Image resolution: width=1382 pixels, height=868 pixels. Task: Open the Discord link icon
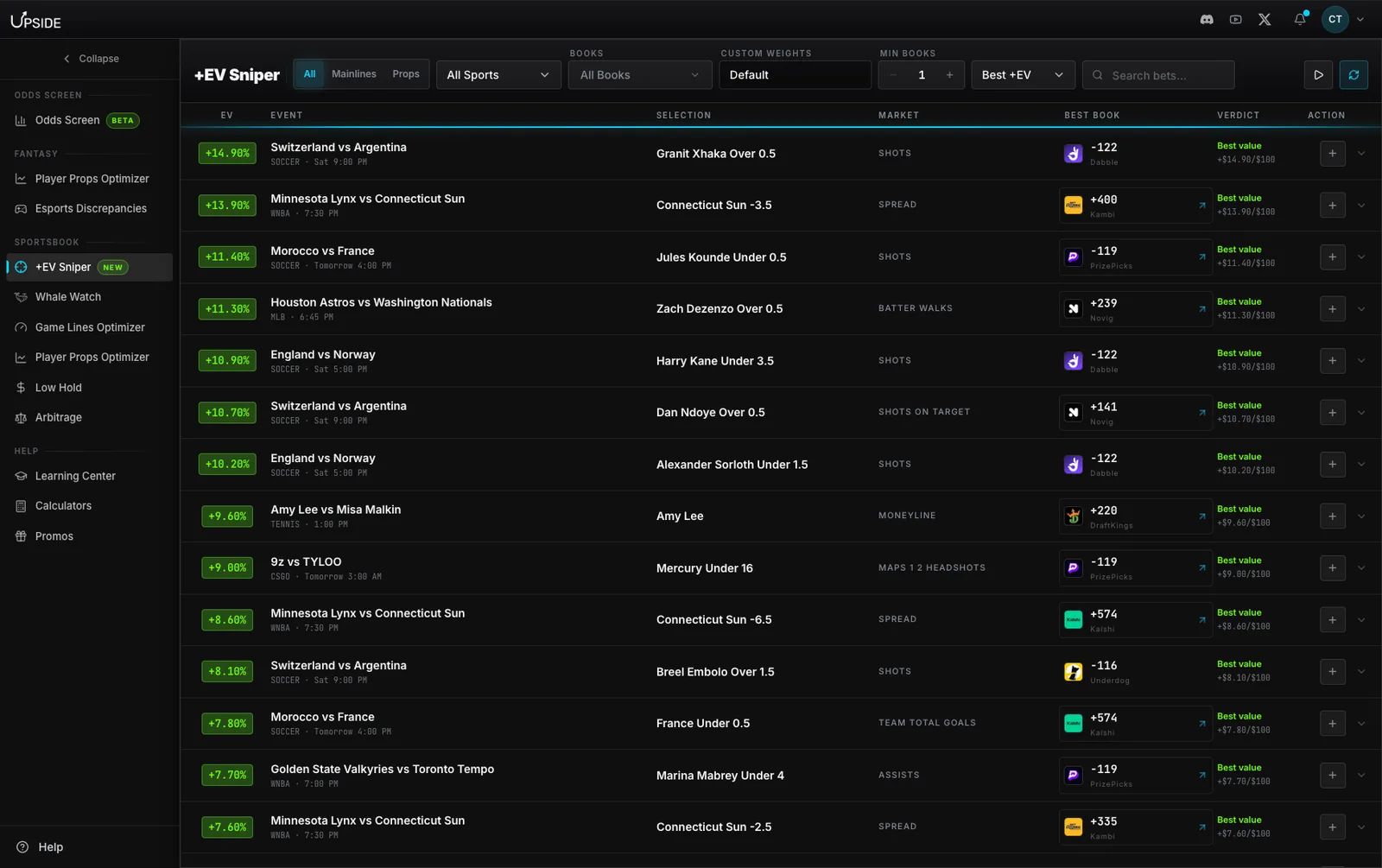point(1207,19)
